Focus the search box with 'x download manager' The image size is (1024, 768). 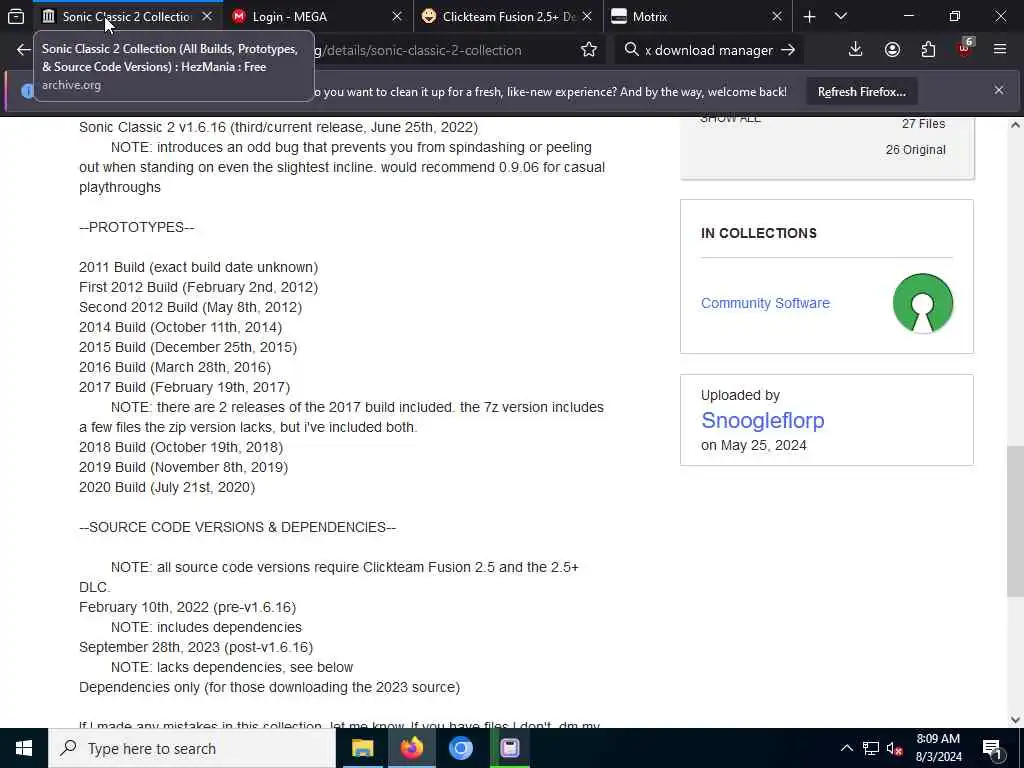(709, 50)
